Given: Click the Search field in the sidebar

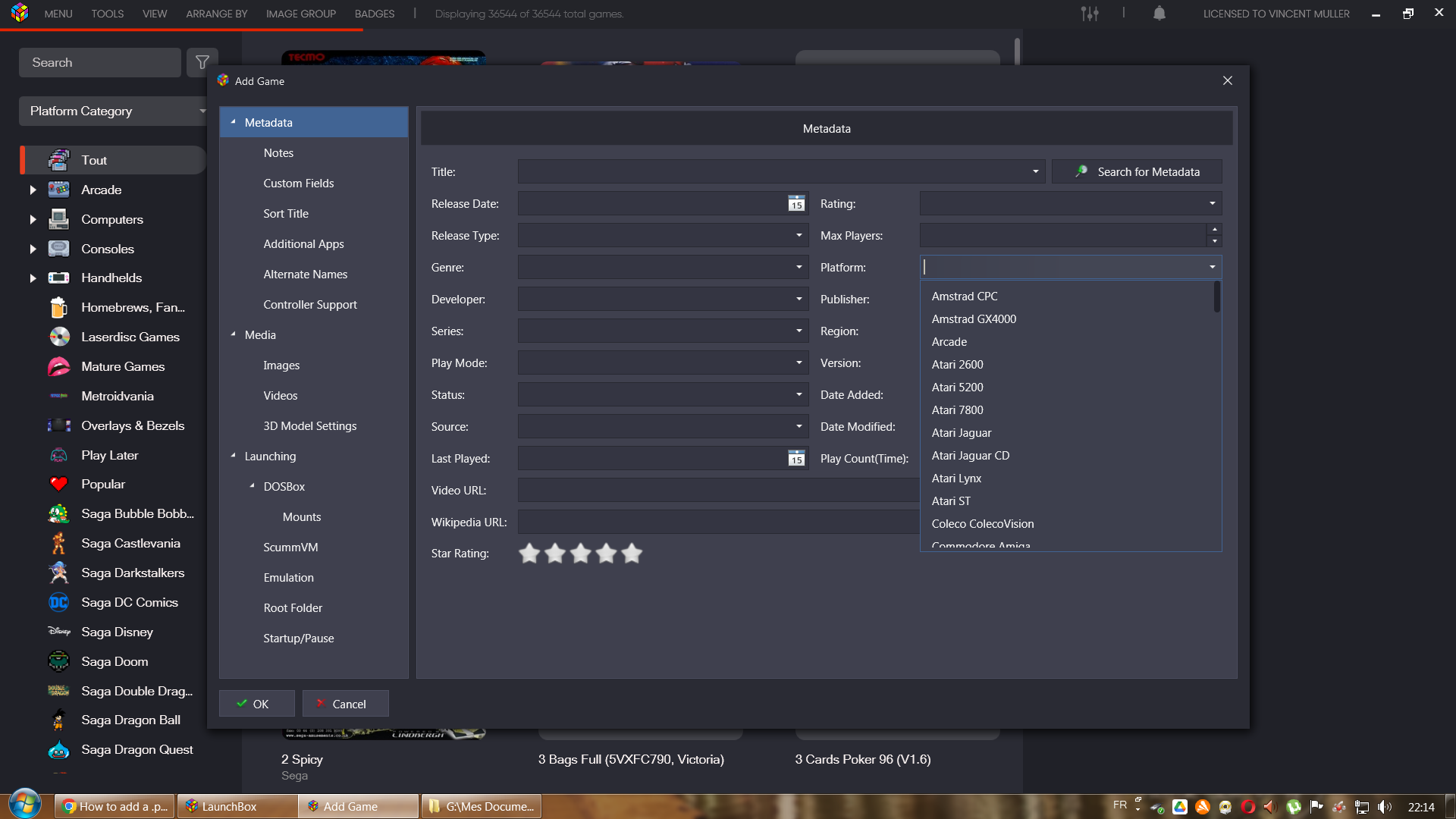Looking at the screenshot, I should [100, 62].
